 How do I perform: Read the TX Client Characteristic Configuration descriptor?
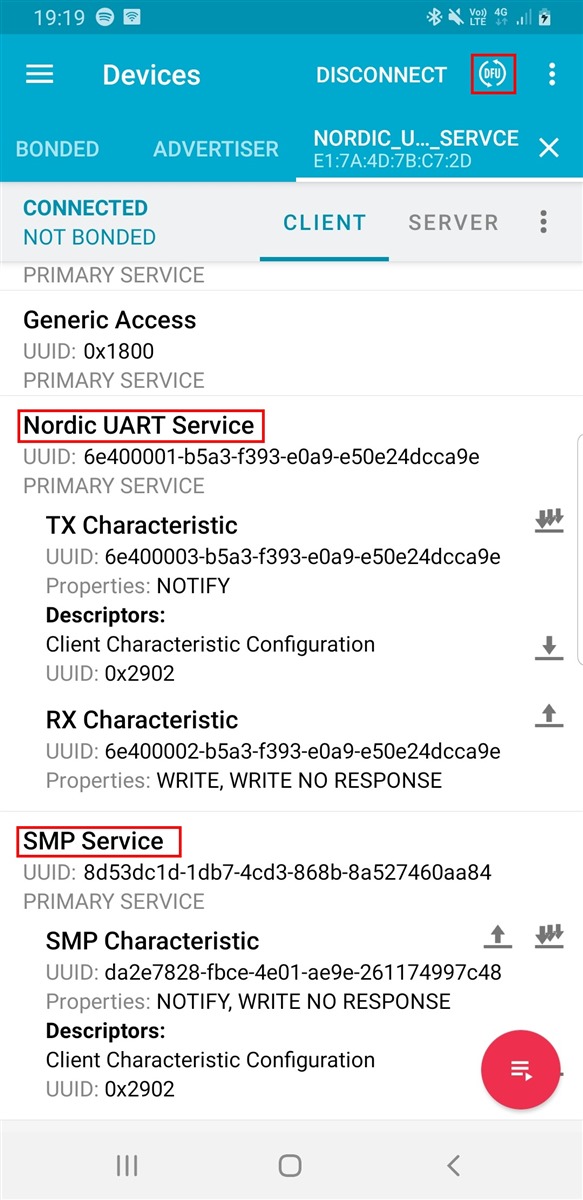(x=548, y=648)
